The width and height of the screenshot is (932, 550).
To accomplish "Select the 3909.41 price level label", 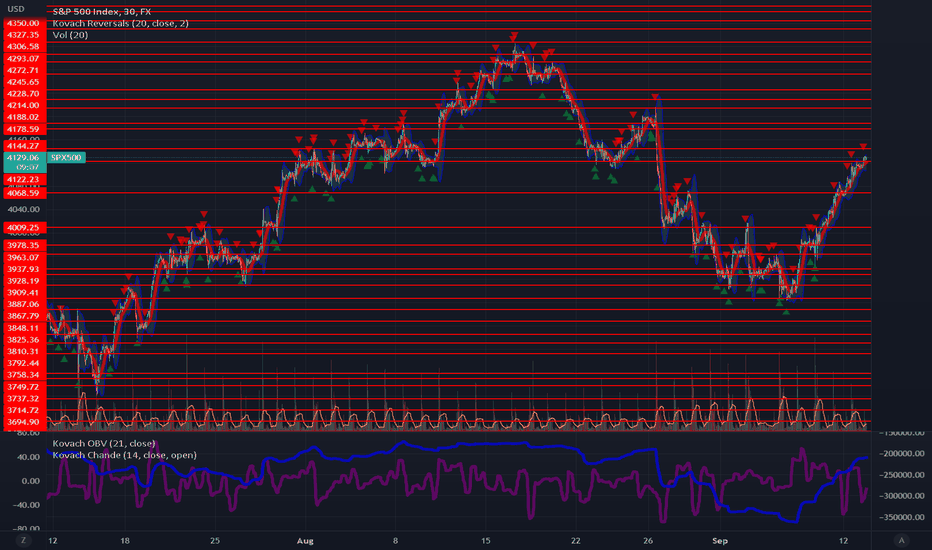I will pyautogui.click(x=24, y=293).
